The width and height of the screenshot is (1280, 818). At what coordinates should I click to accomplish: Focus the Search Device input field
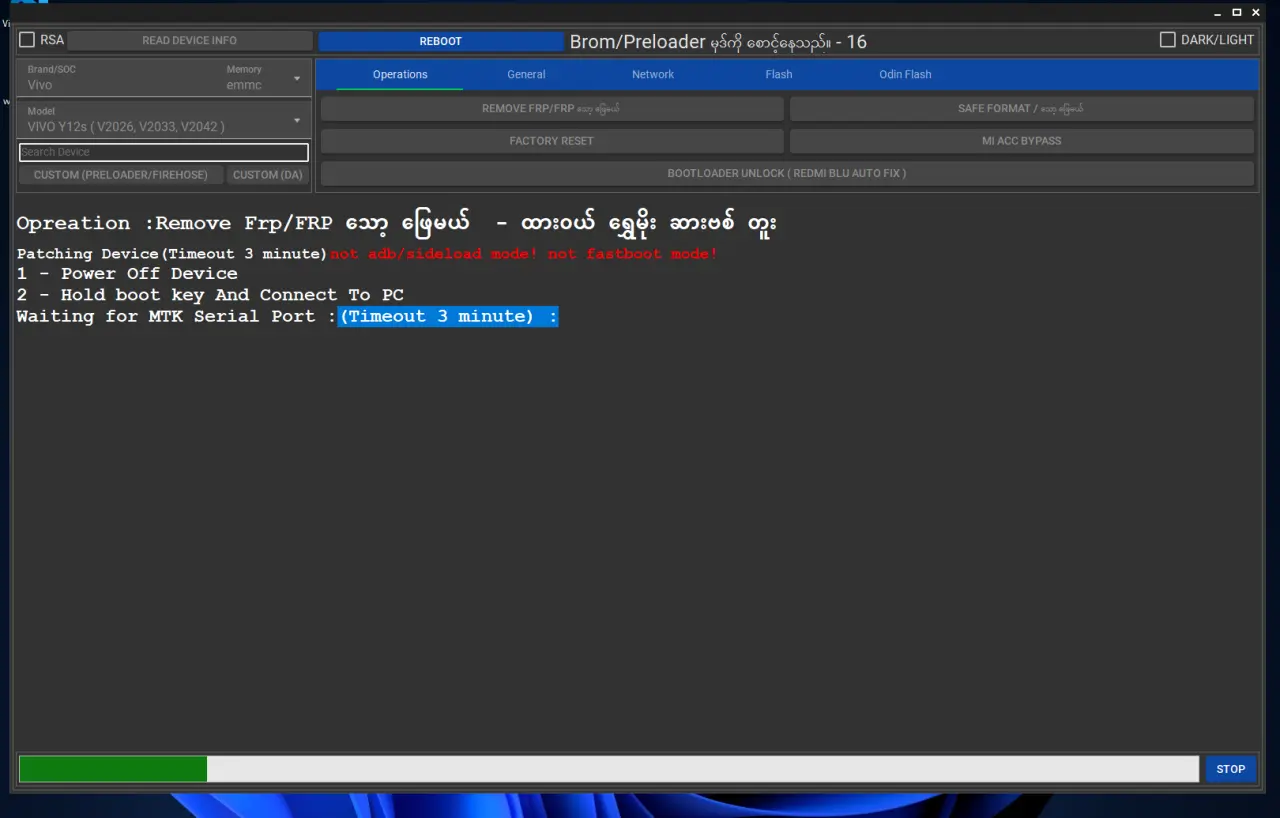pos(164,152)
